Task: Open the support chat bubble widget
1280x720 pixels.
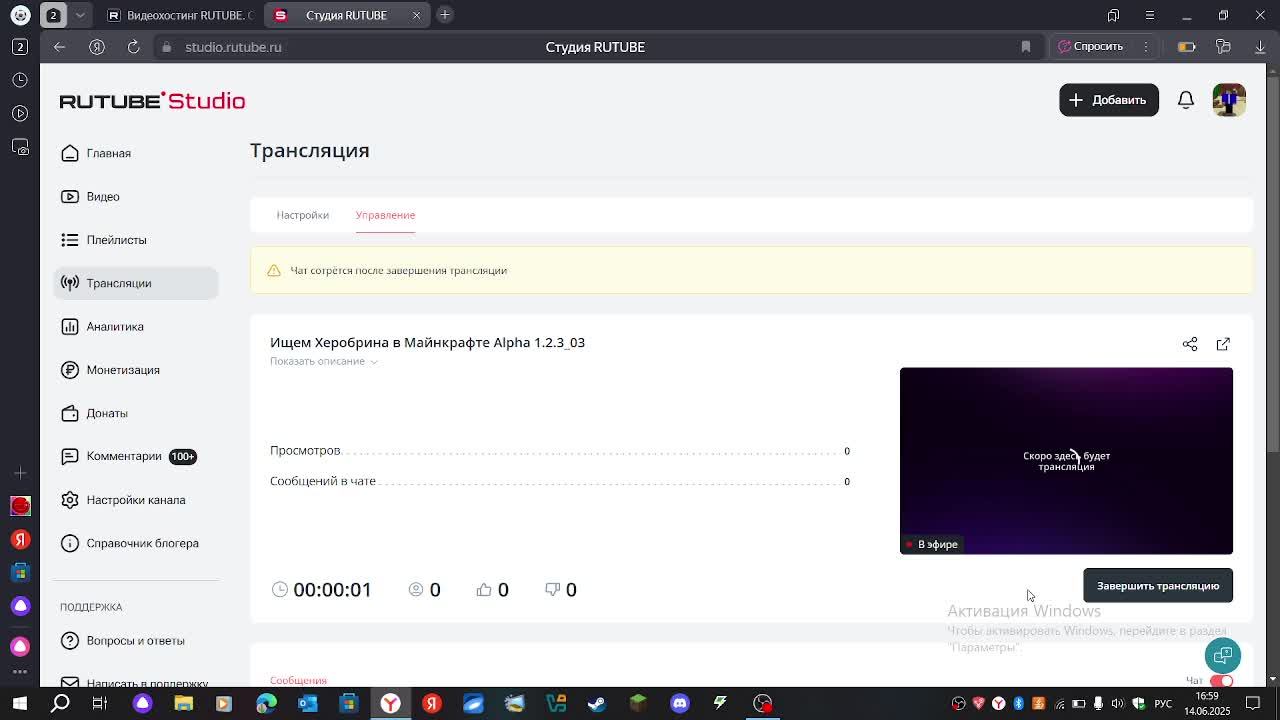Action: coord(1223,656)
